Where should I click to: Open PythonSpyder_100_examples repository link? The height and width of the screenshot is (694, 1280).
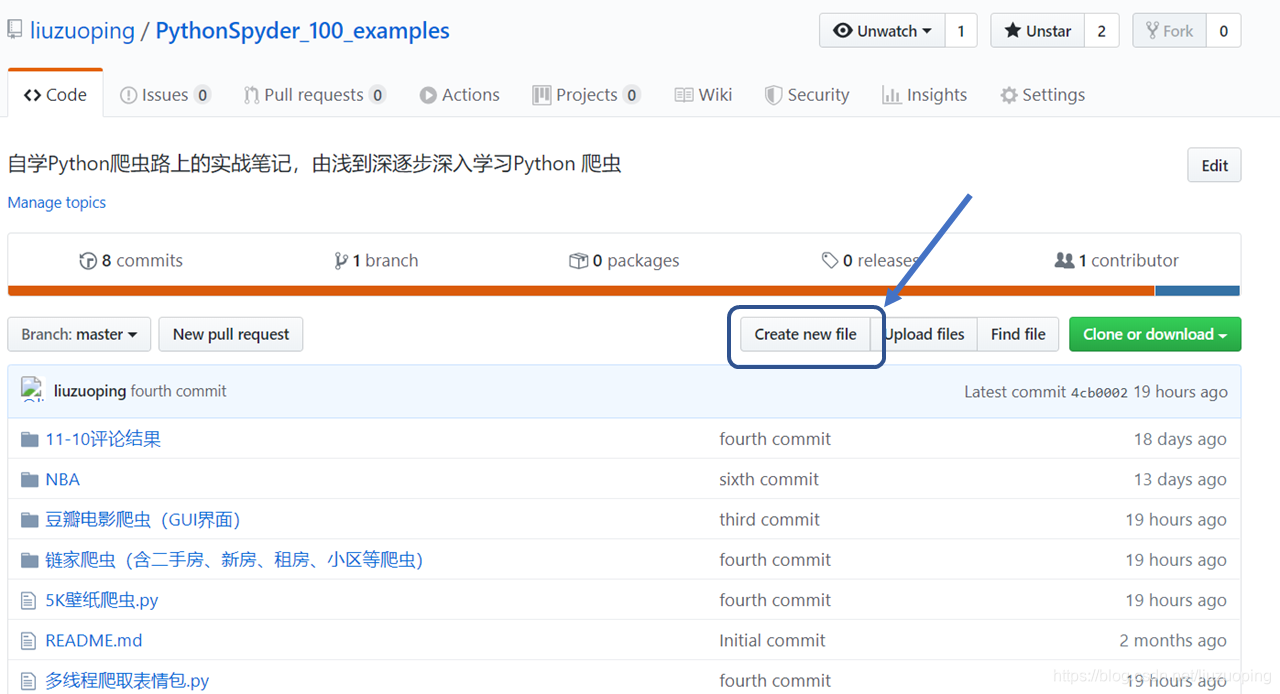pyautogui.click(x=303, y=31)
